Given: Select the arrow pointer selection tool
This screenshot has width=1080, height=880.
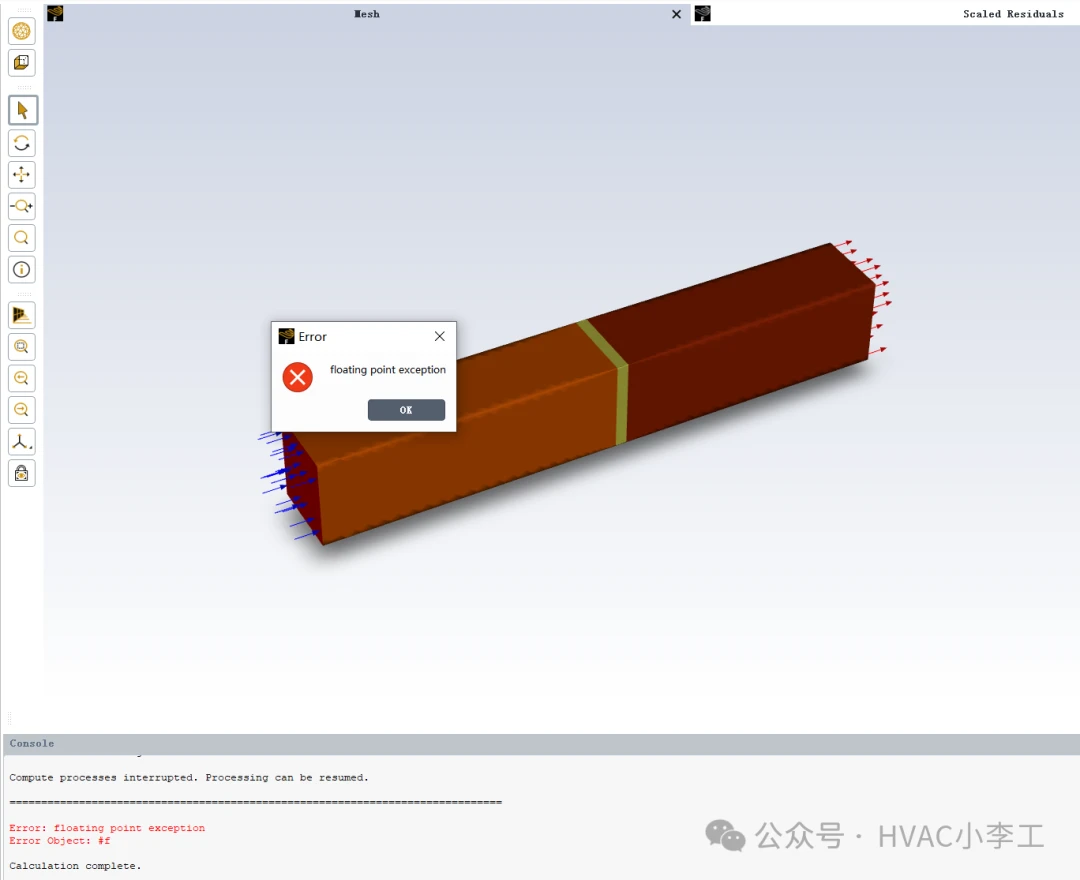Looking at the screenshot, I should [22, 110].
